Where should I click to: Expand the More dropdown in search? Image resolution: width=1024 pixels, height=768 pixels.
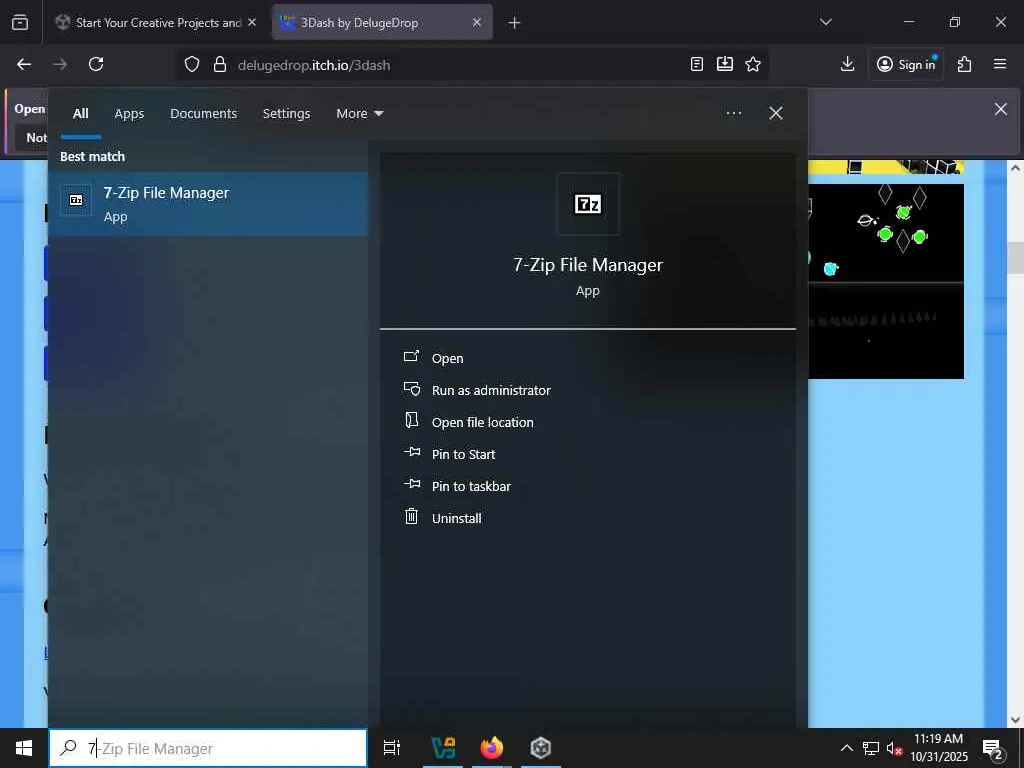pos(359,114)
